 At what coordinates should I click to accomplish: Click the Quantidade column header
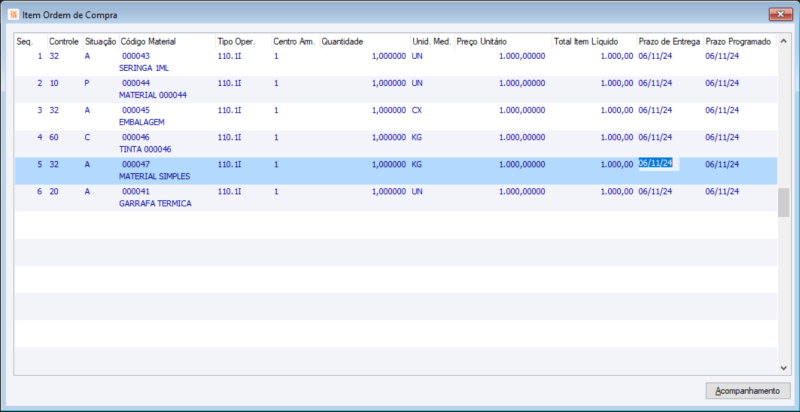point(365,42)
